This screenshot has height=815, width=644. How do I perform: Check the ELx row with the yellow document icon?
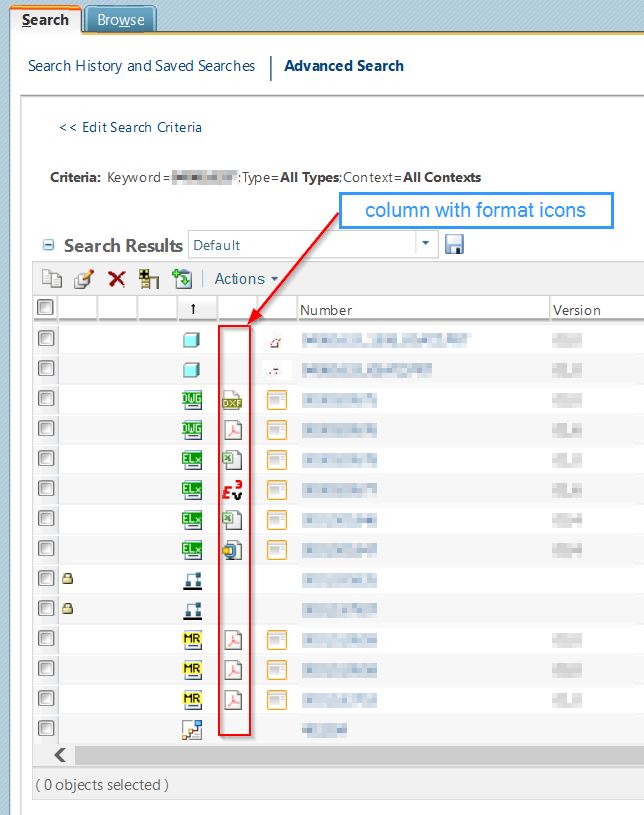46,548
